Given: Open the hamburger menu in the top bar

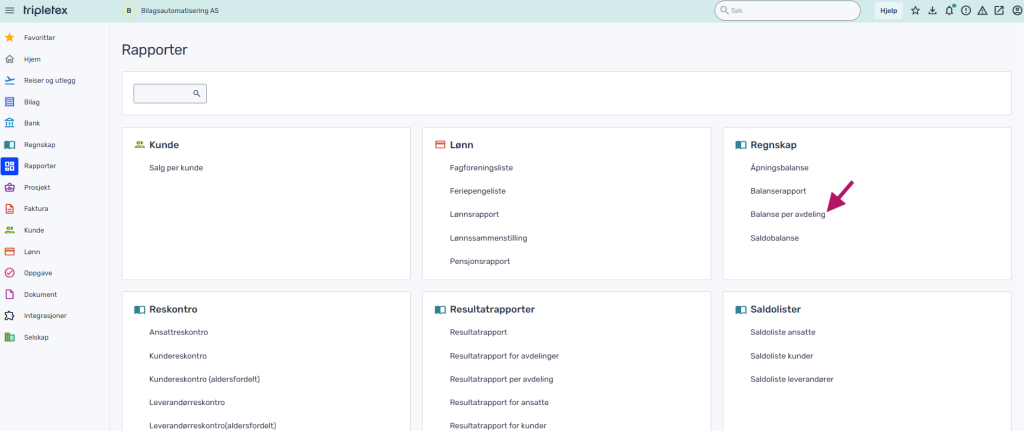Looking at the screenshot, I should coord(9,10).
